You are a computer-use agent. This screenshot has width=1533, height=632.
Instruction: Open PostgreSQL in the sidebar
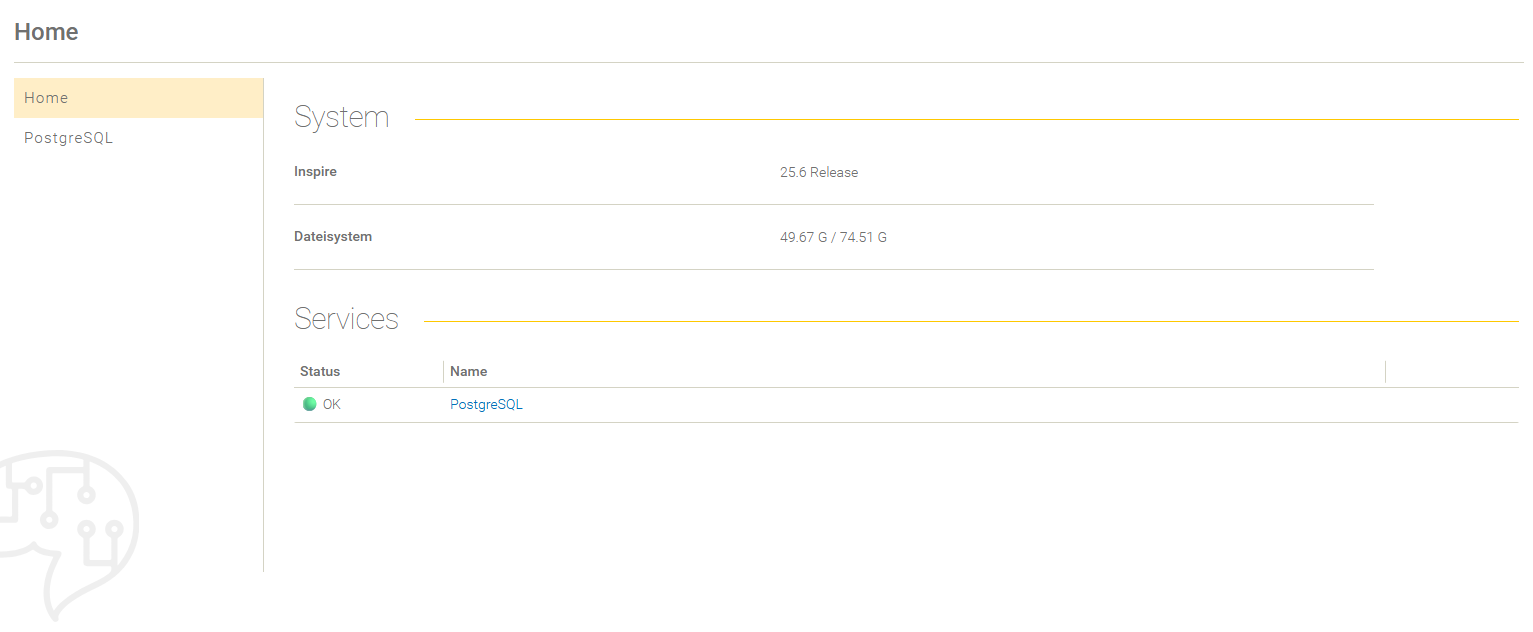click(x=138, y=138)
